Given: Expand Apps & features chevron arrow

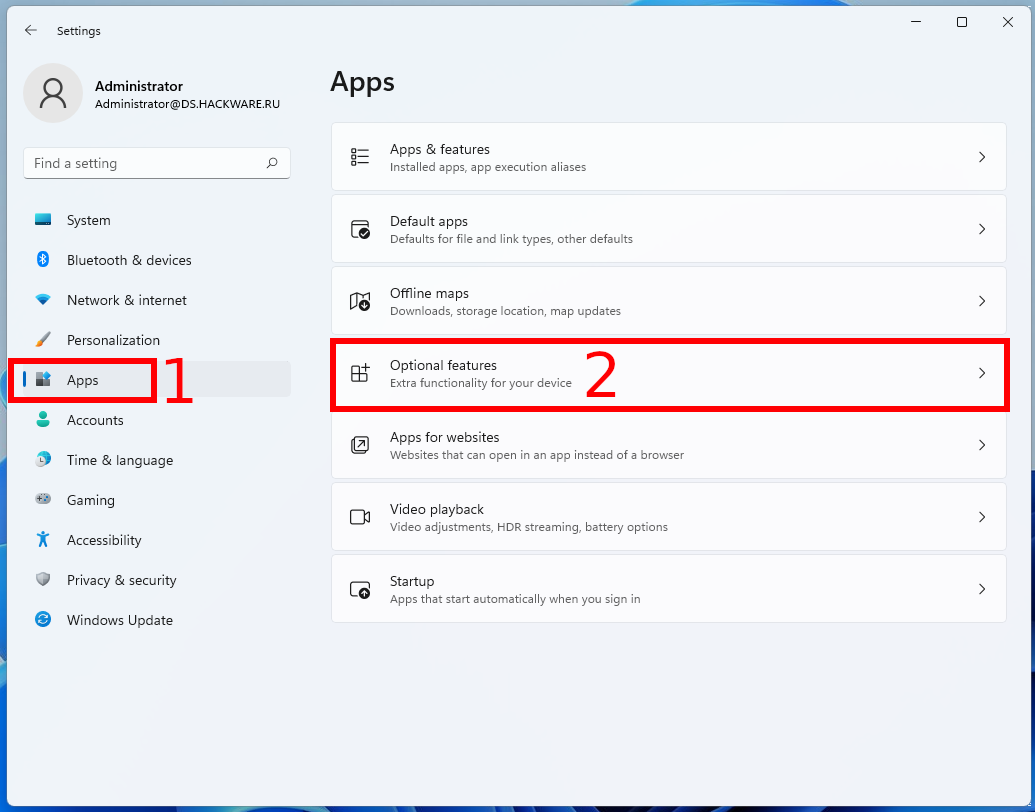Looking at the screenshot, I should pyautogui.click(x=982, y=157).
